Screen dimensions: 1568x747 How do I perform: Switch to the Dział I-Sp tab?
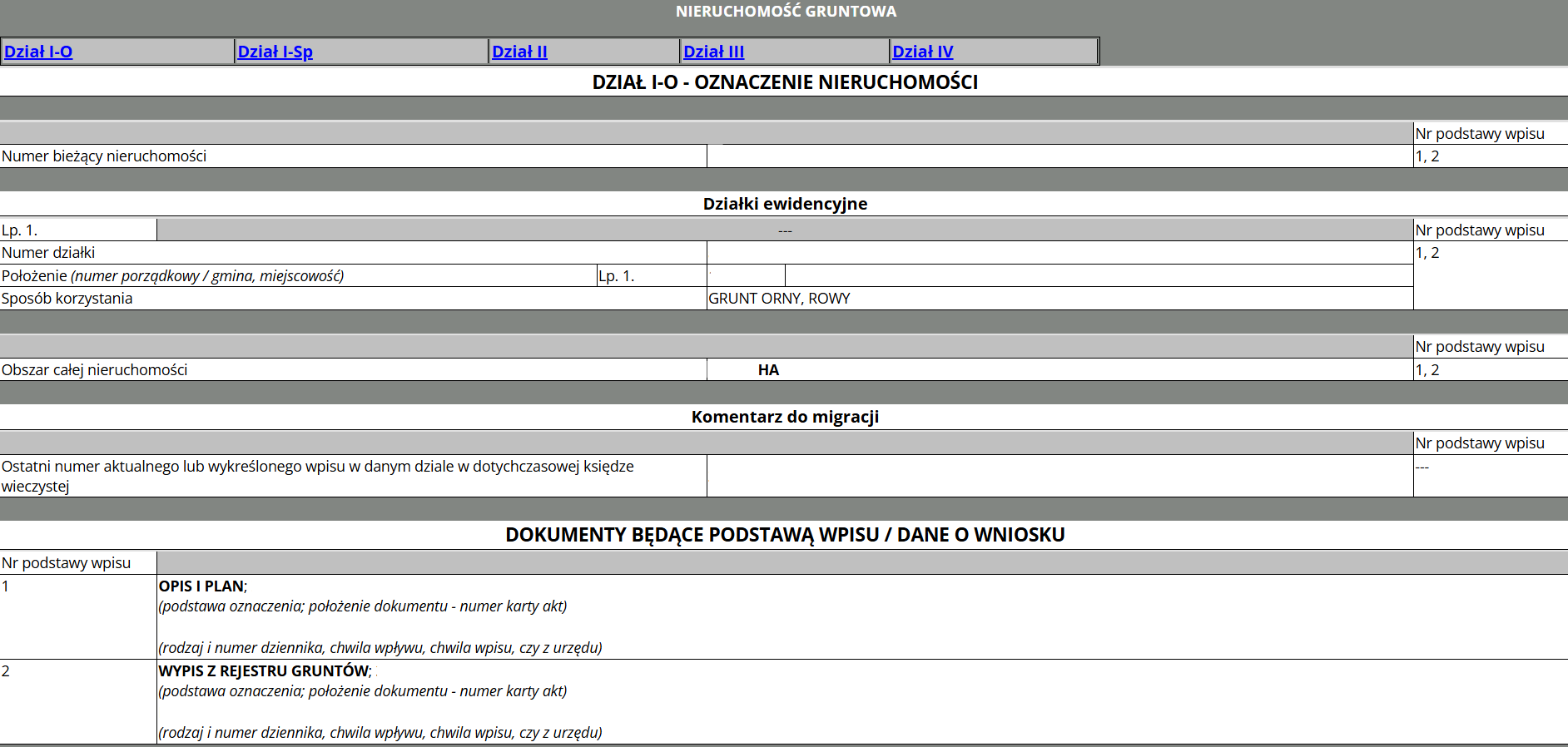[x=275, y=52]
